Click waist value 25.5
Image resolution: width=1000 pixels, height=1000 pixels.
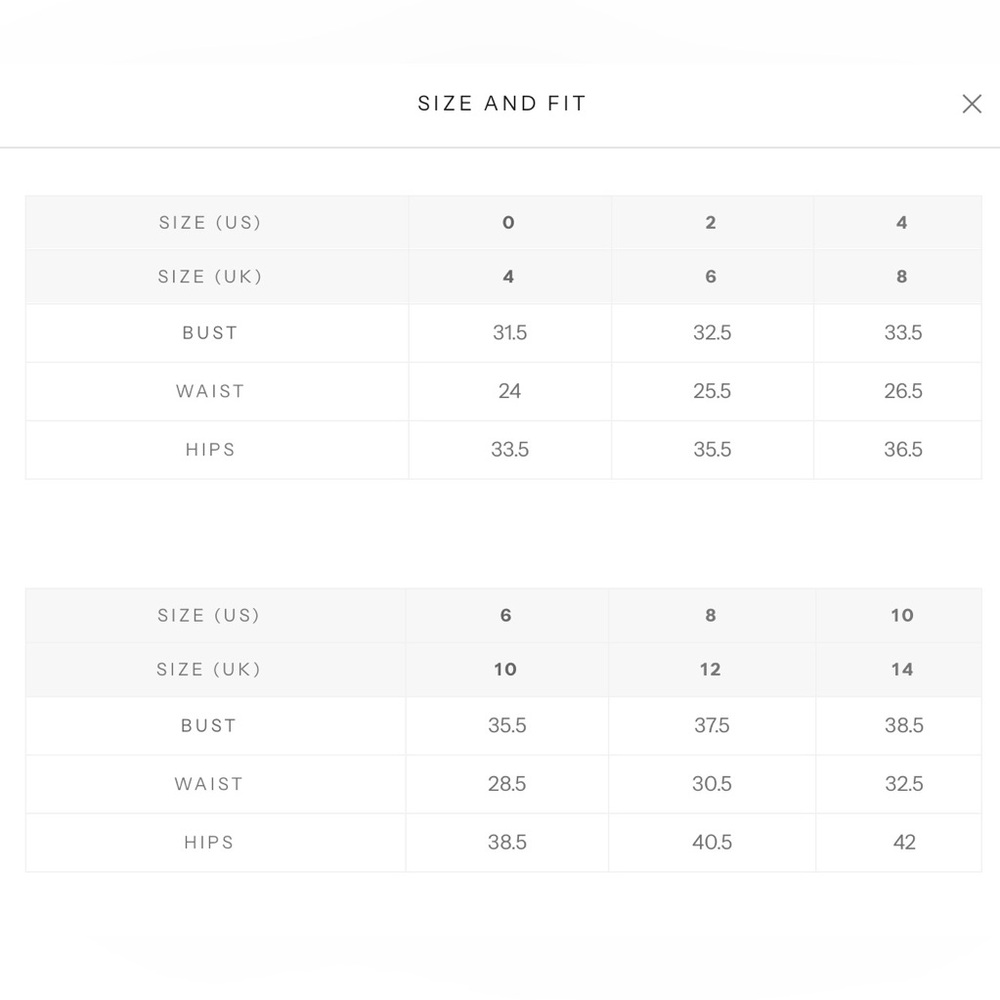point(712,391)
